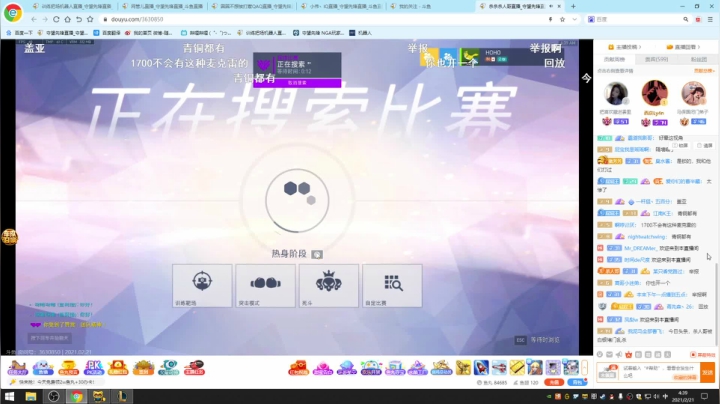Click the 百度 search box in the browser
Image resolution: width=720 pixels, height=404 pixels.
click(636, 19)
